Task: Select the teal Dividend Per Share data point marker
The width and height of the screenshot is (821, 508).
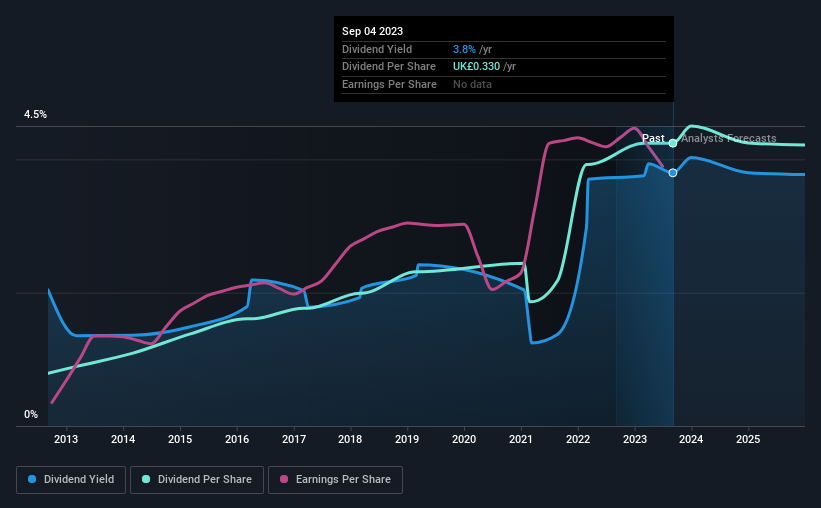Action: [x=673, y=143]
